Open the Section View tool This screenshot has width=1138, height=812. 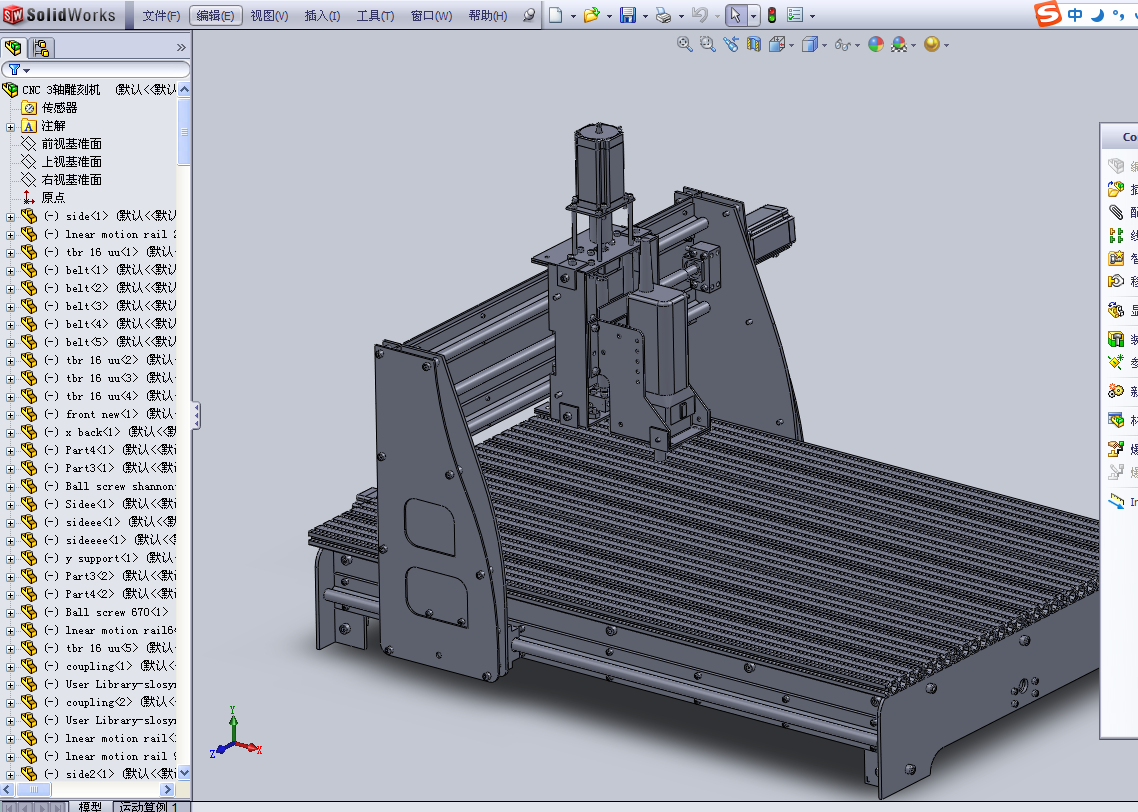coord(754,44)
